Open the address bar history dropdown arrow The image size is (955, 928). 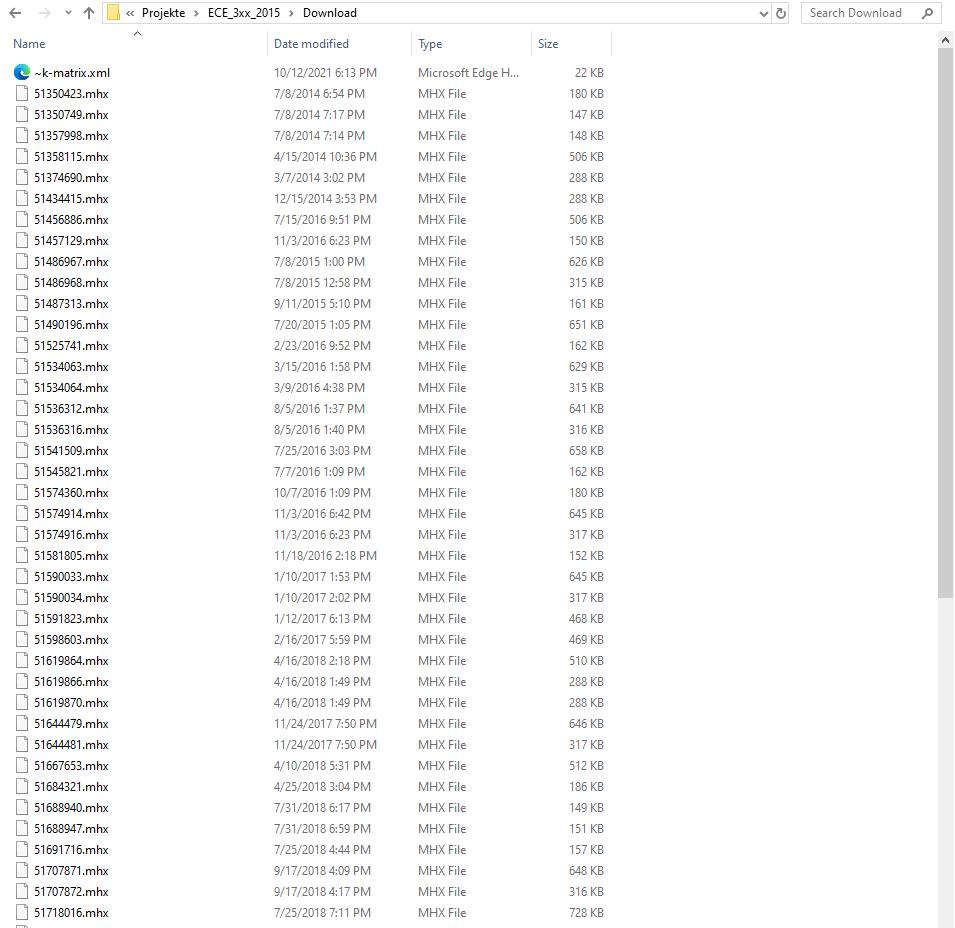(x=763, y=13)
